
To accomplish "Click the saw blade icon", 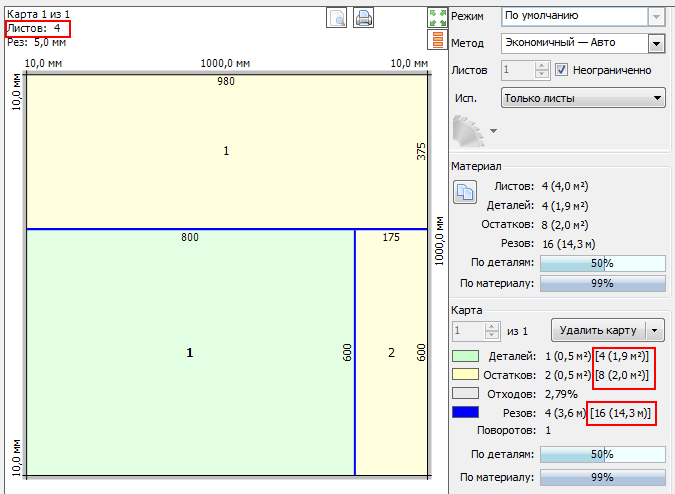I will coord(468,131).
